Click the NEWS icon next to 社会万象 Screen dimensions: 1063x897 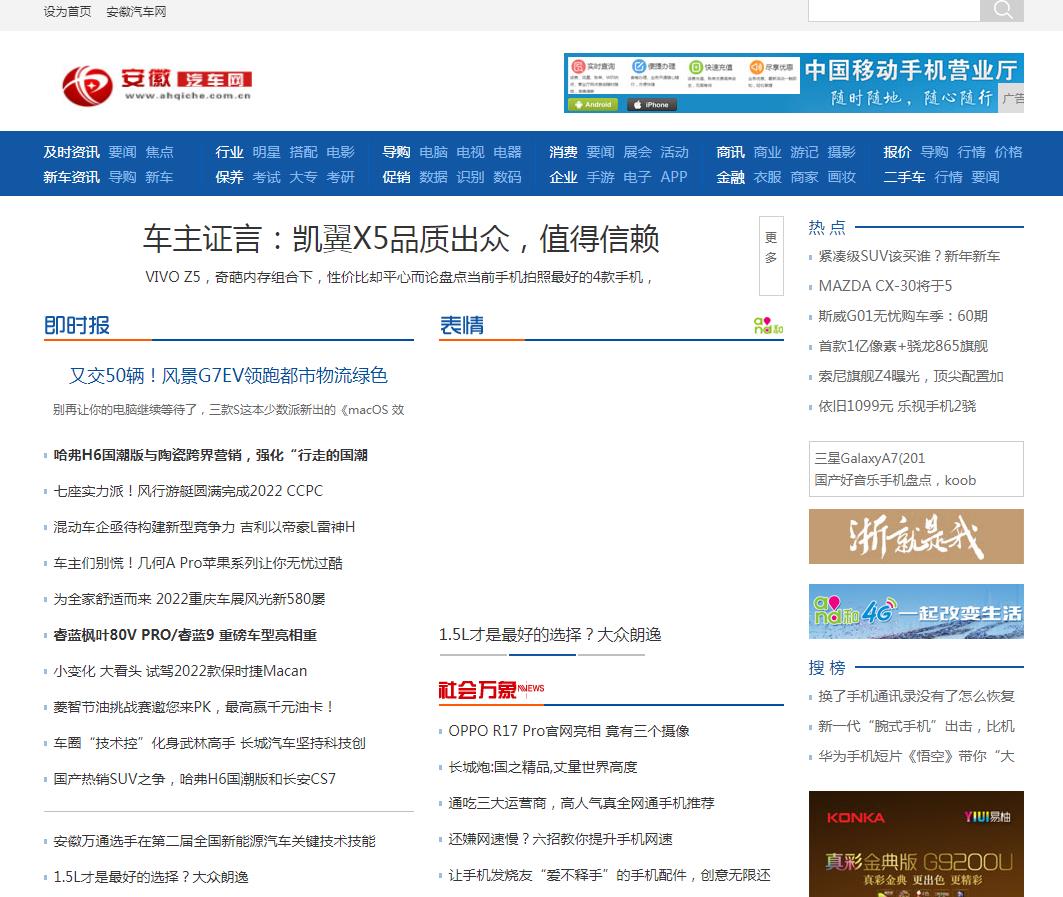531,688
